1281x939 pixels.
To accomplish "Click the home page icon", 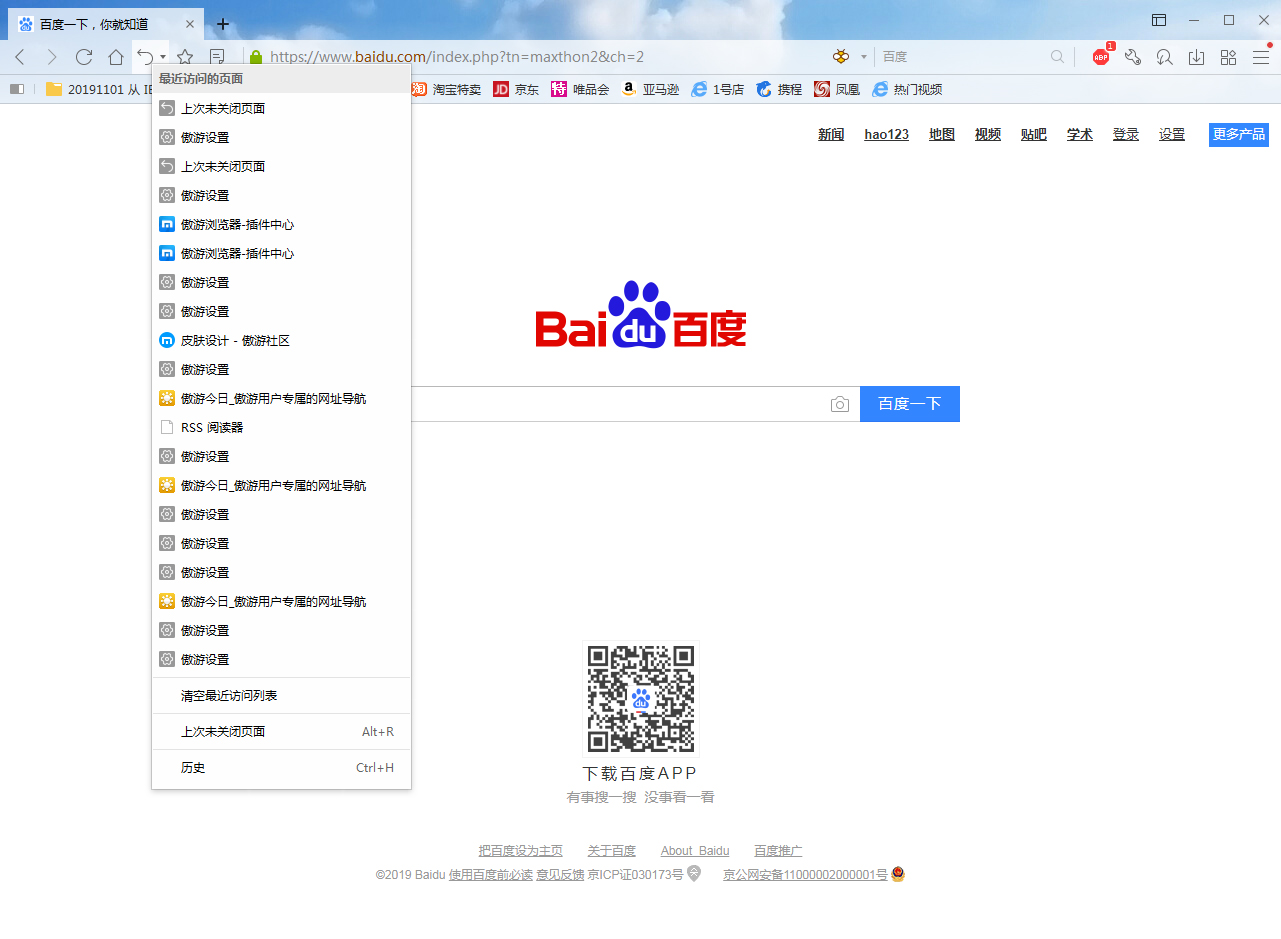I will [115, 57].
